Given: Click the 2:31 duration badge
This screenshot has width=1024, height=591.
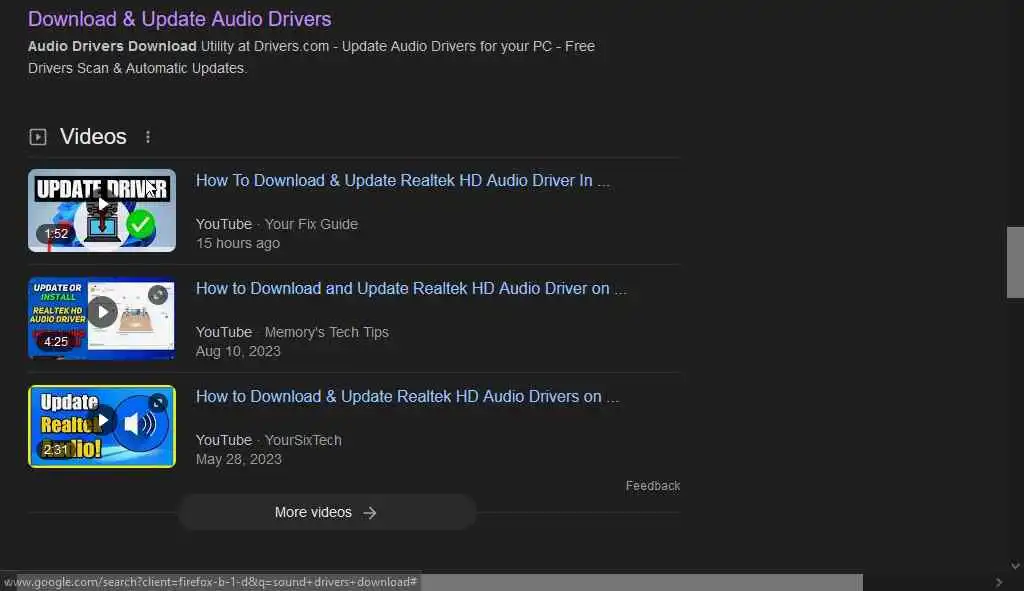Looking at the screenshot, I should point(56,449).
